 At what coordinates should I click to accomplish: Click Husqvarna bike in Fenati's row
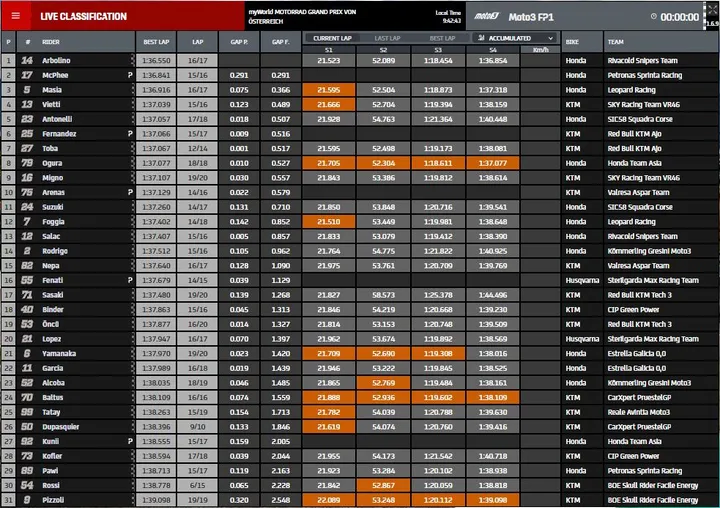click(582, 280)
